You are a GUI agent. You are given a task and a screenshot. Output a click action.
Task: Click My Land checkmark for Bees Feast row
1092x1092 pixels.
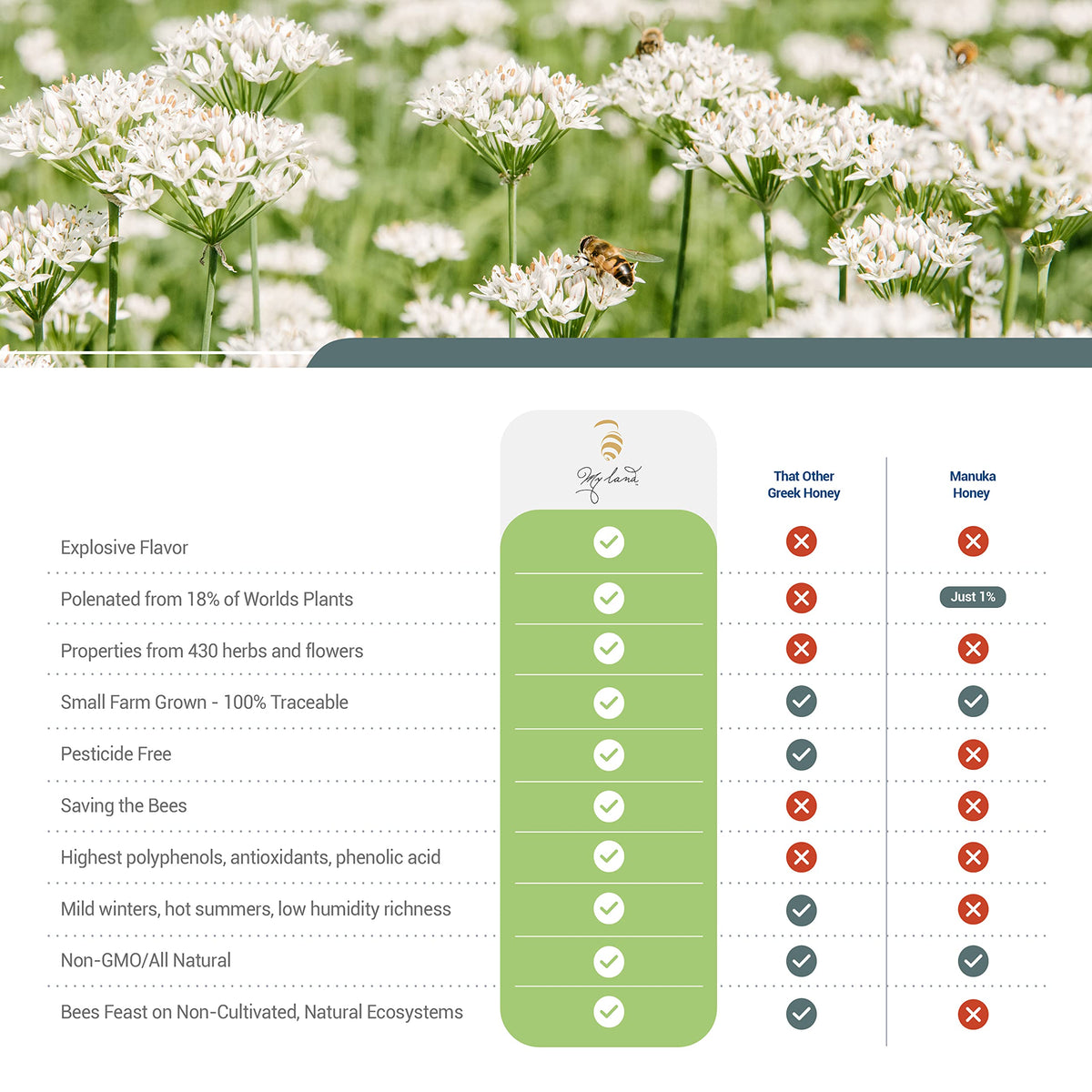tap(609, 1011)
